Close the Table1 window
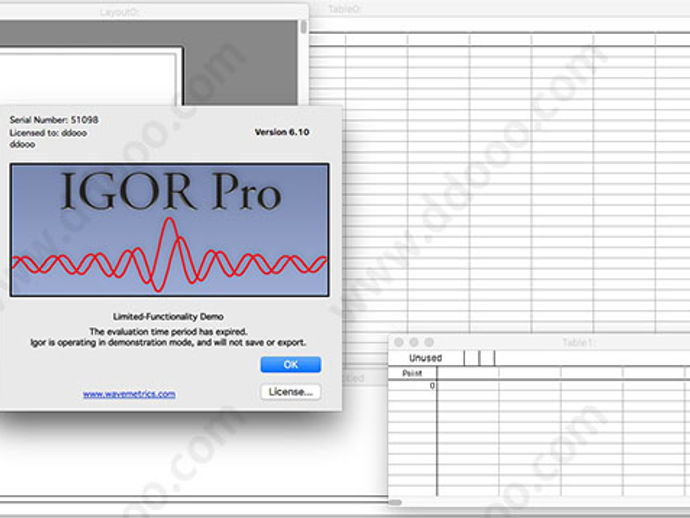 (x=399, y=342)
